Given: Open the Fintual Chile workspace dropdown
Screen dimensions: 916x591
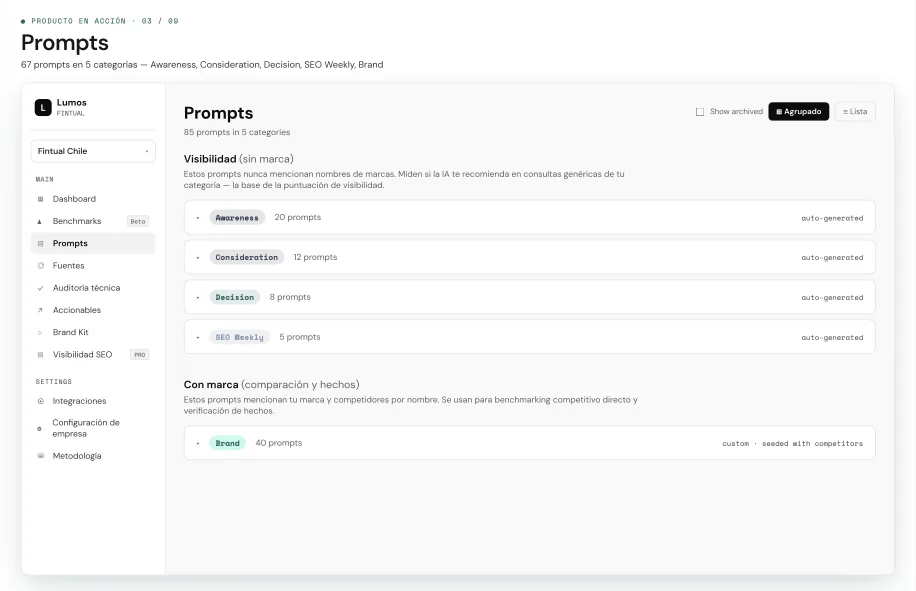Looking at the screenshot, I should (93, 151).
